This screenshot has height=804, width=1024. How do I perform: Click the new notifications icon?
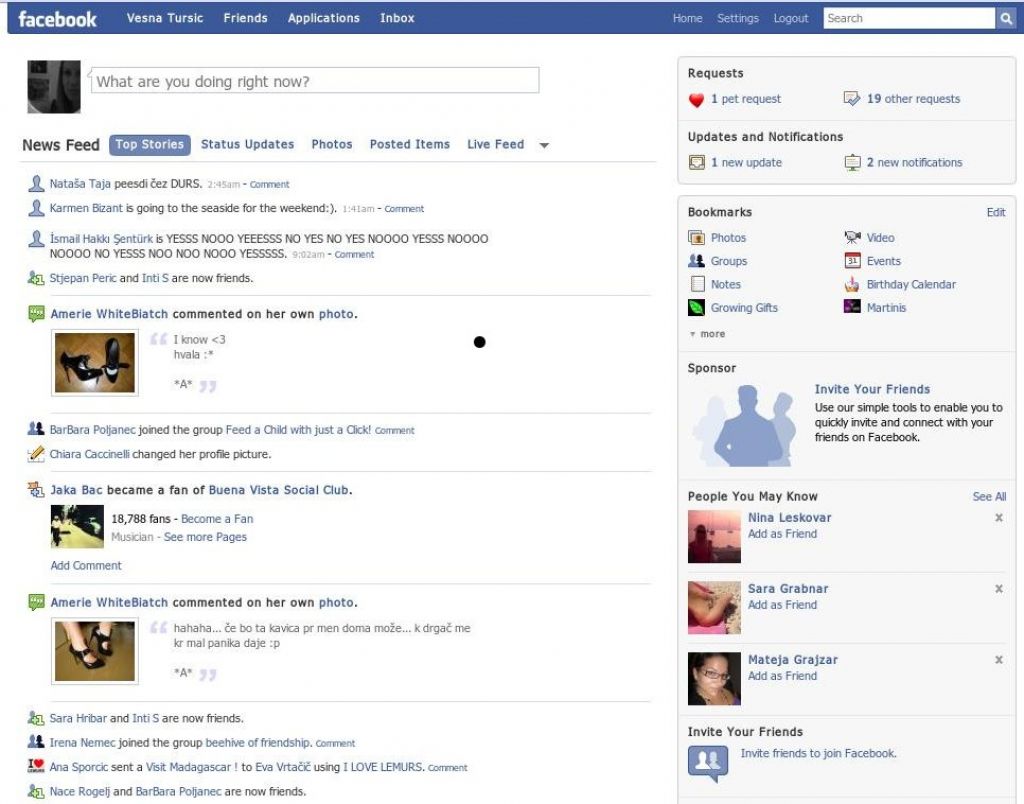tap(852, 163)
